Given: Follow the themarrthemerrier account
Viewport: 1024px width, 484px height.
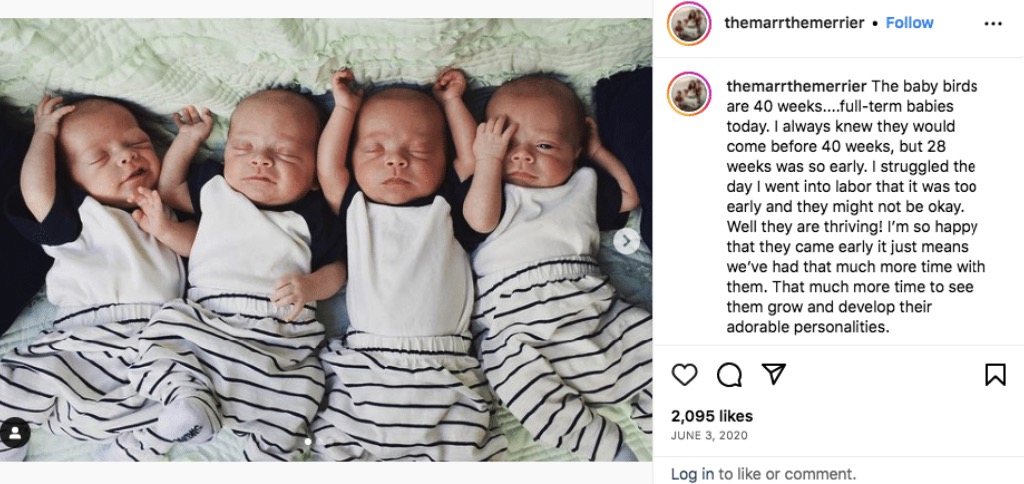Looking at the screenshot, I should 909,23.
